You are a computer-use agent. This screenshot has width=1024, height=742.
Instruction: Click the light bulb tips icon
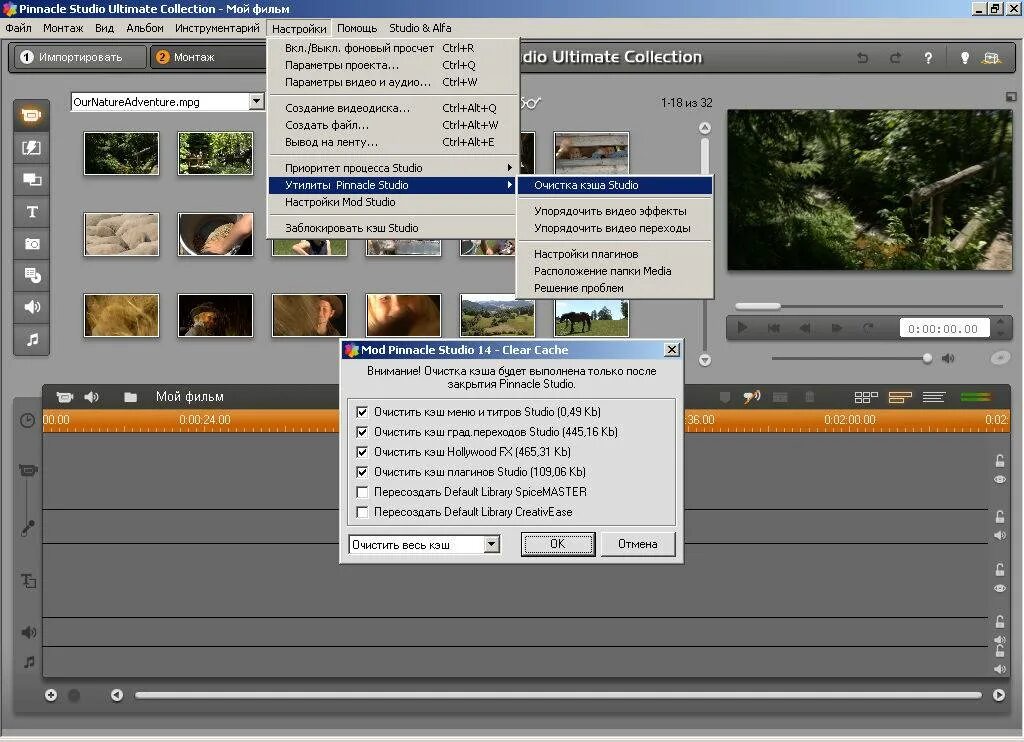[964, 57]
